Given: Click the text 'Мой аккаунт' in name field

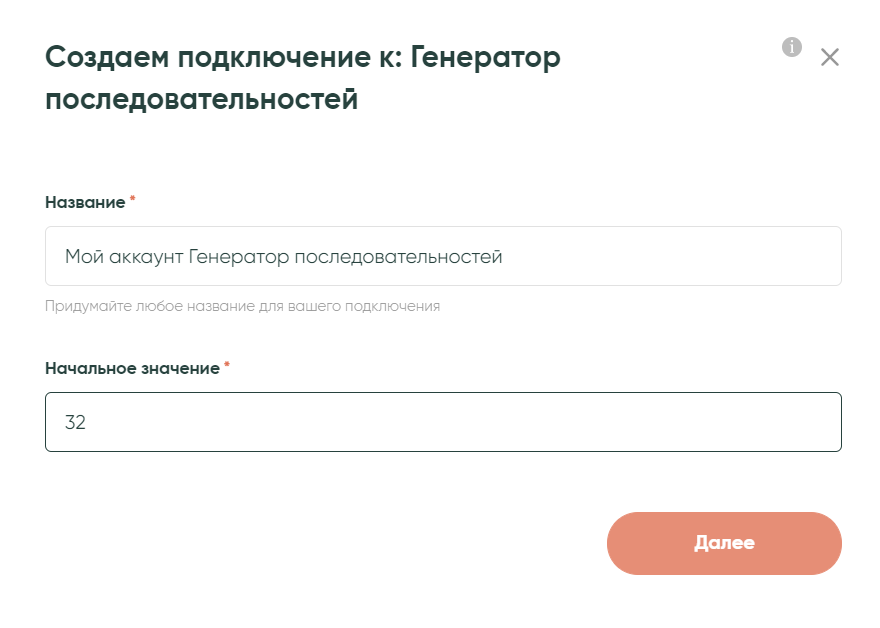Looking at the screenshot, I should 124,257.
